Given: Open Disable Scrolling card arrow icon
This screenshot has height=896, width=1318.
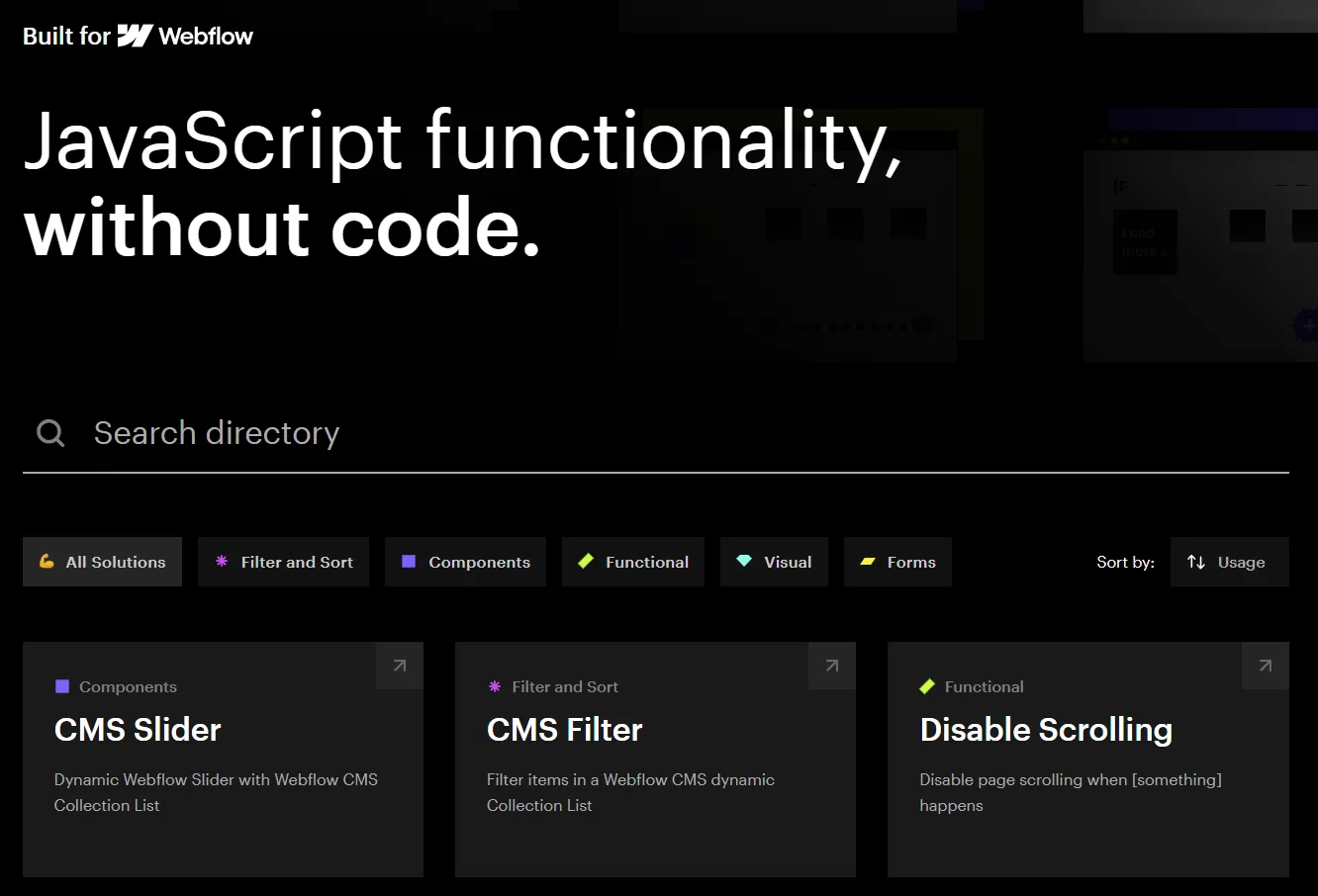Looking at the screenshot, I should [x=1266, y=666].
